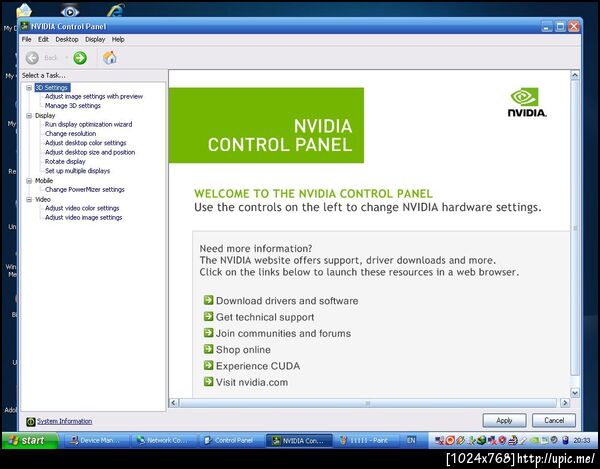The width and height of the screenshot is (600, 469).
Task: Switch to the 11111 - Paint taskbar button
Action: tap(365, 441)
